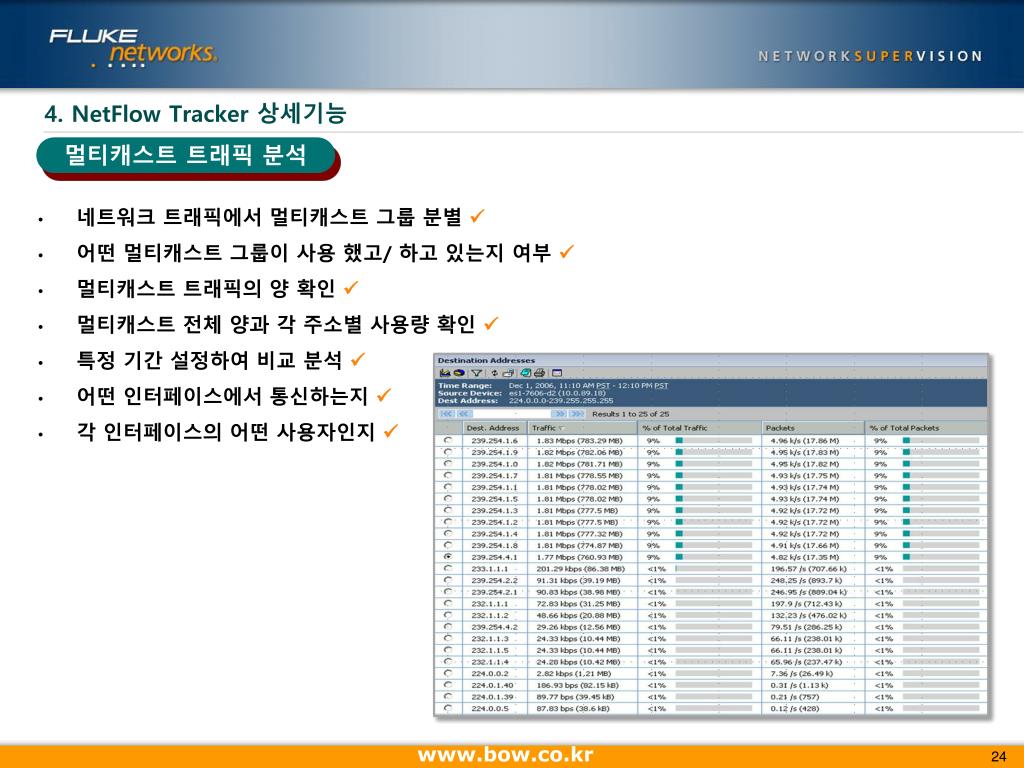Click traffic value 1.77 Mbps (760.93 MB)
This screenshot has height=768, width=1024.
[579, 557]
